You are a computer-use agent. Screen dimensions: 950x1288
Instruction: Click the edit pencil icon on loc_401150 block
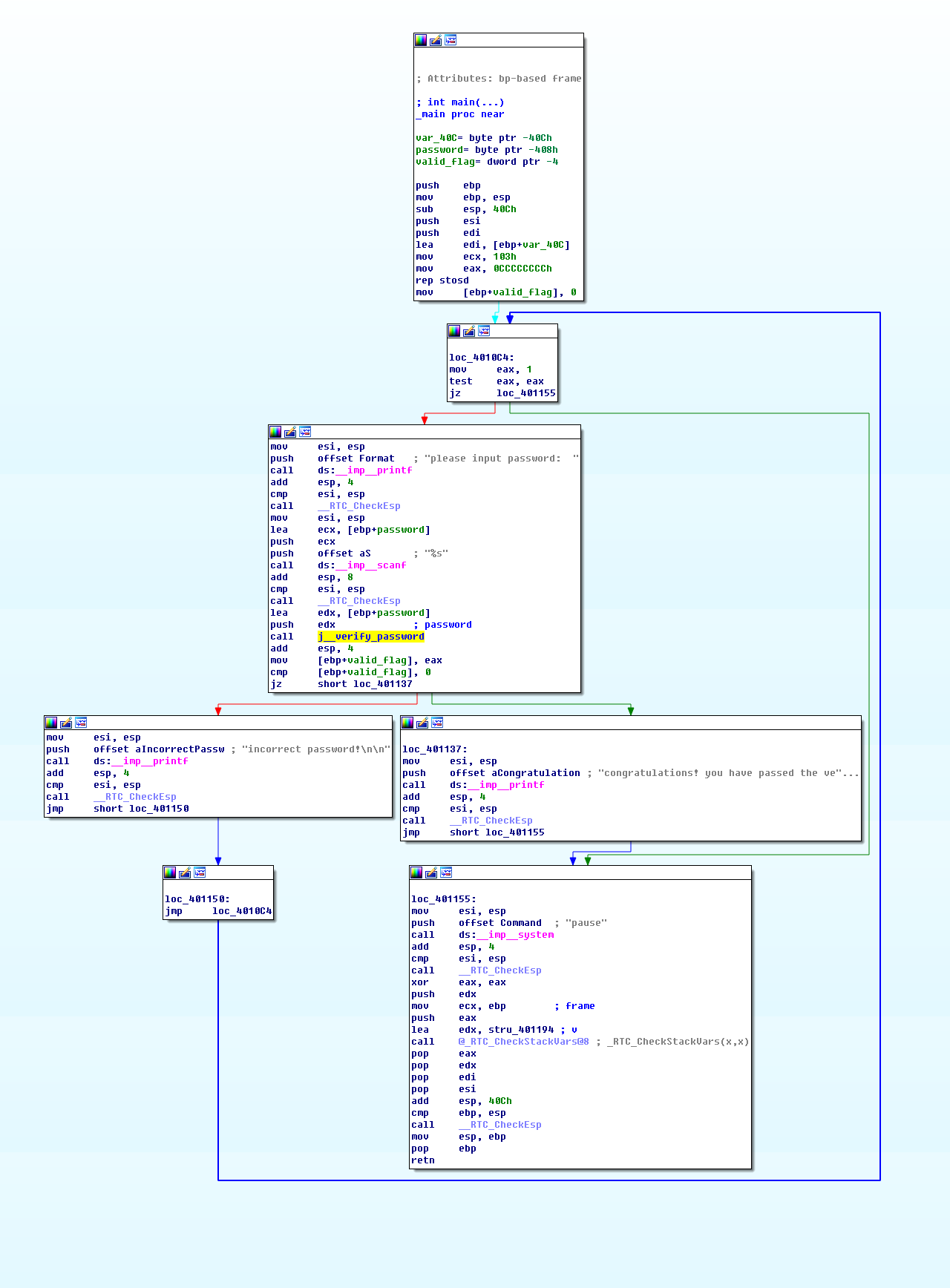pos(185,873)
